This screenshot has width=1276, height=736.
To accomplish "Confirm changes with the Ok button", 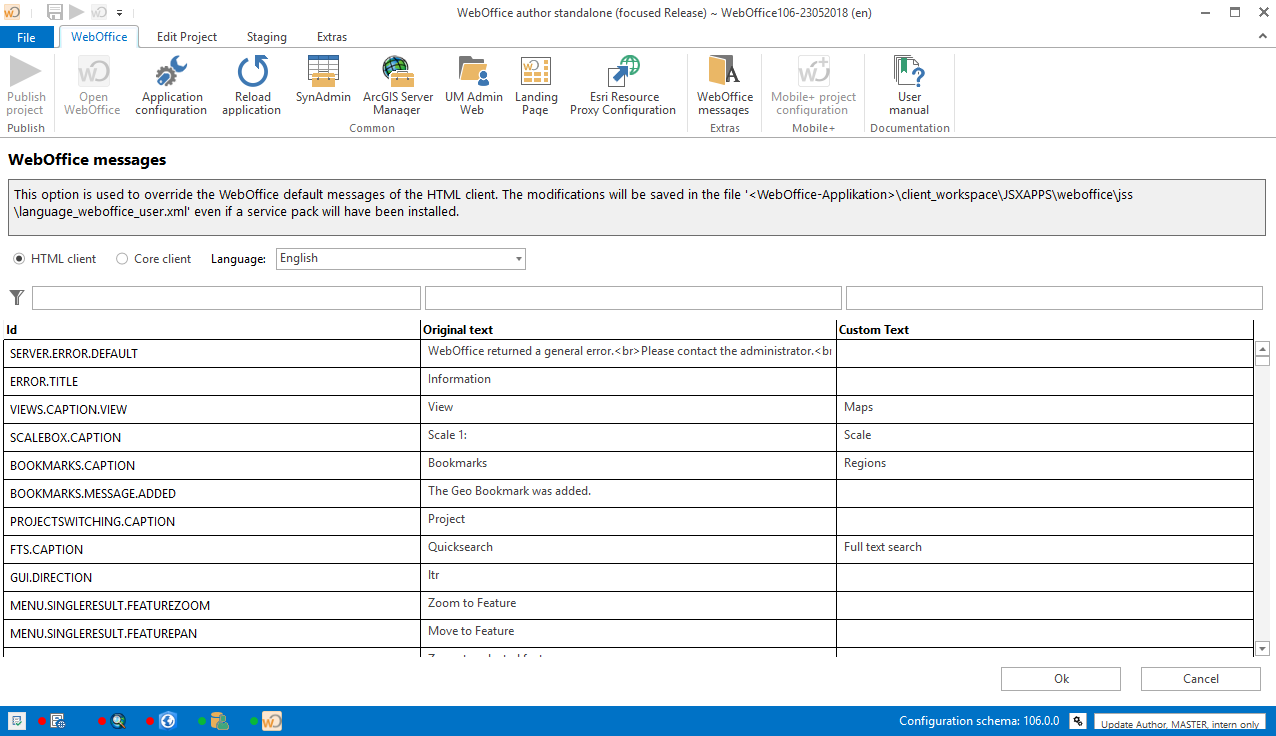I will [x=1060, y=678].
